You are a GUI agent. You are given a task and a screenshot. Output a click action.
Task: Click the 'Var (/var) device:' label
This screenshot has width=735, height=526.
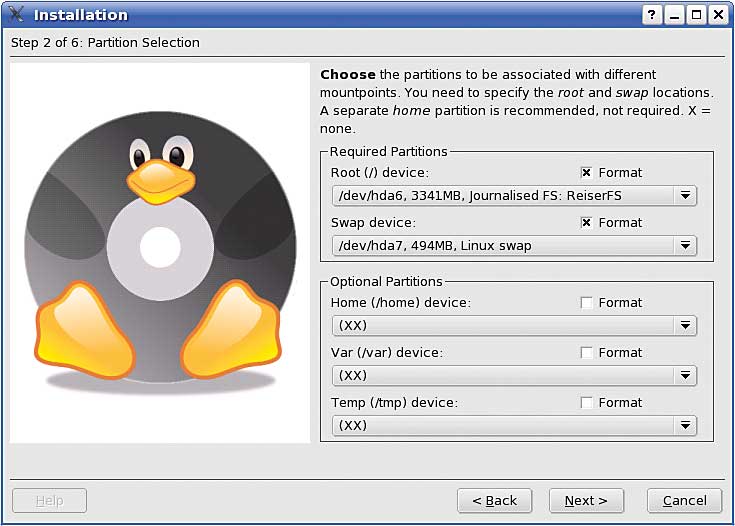coord(387,353)
